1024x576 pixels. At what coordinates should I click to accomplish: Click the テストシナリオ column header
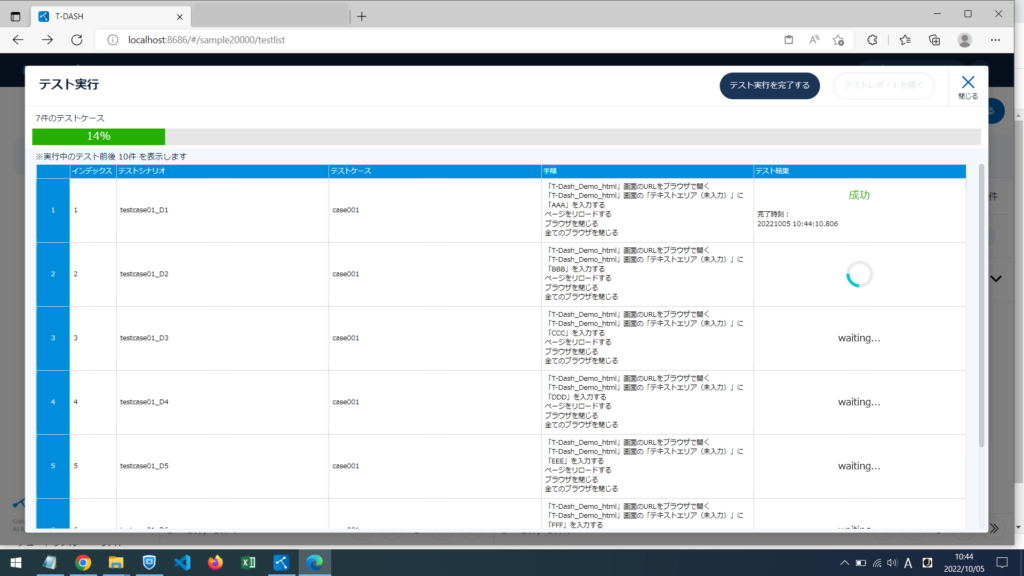click(142, 171)
